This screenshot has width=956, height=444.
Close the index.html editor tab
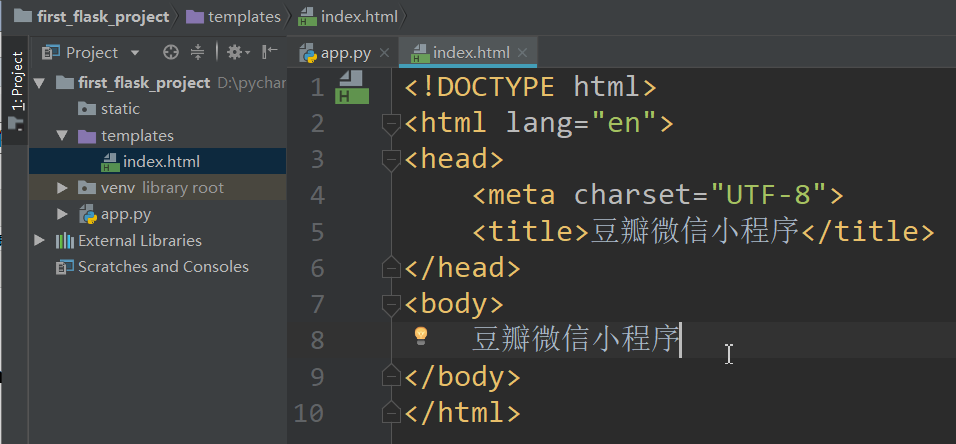coord(522,53)
